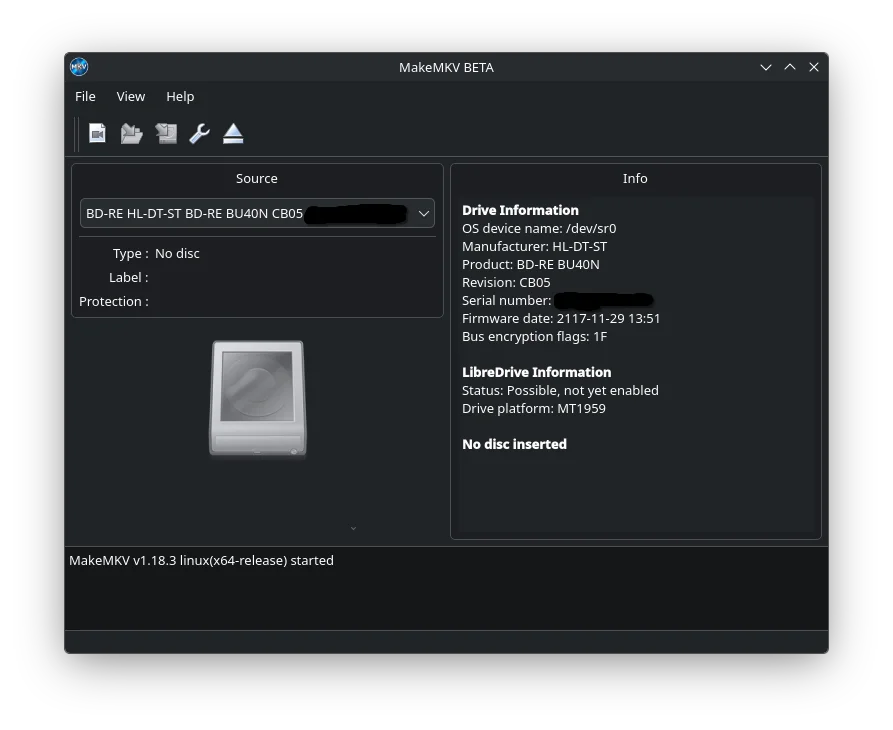The width and height of the screenshot is (893, 730).
Task: Click the 'OS device name: /dev/sr0' line
Action: click(539, 228)
